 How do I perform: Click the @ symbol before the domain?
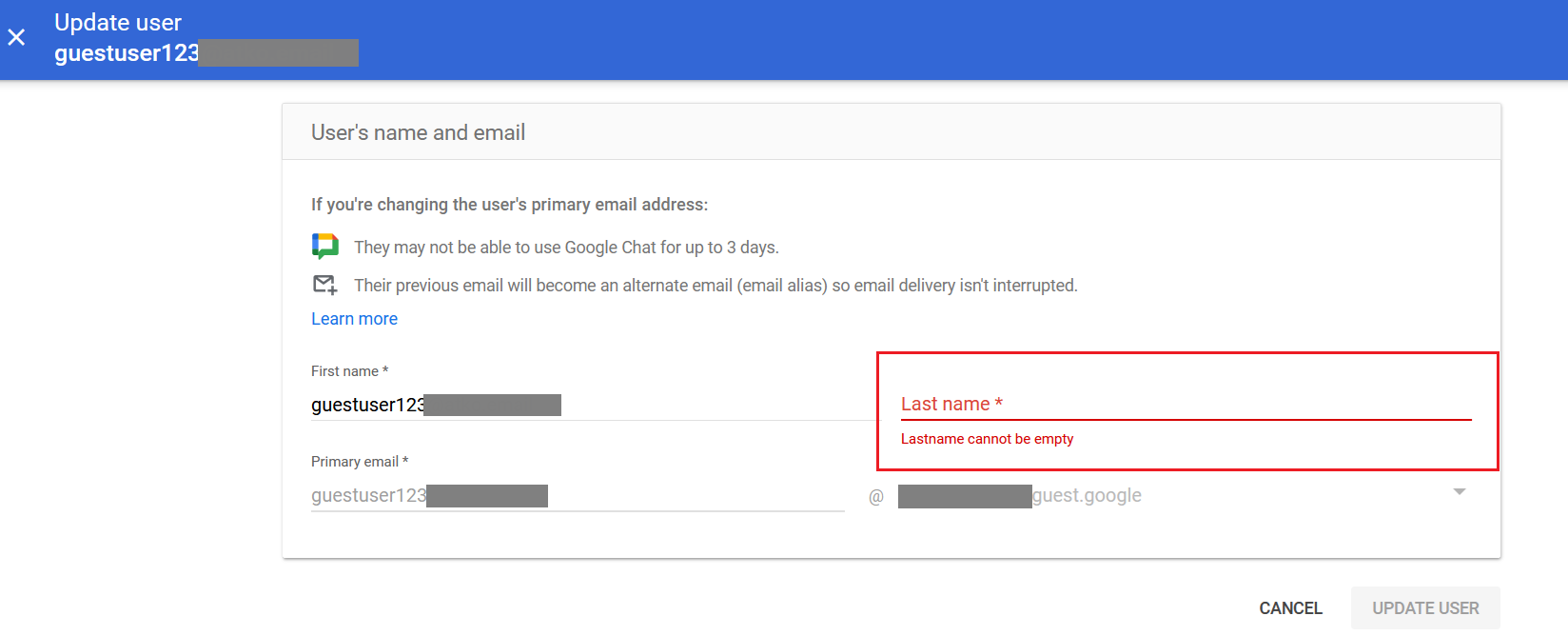(x=876, y=497)
